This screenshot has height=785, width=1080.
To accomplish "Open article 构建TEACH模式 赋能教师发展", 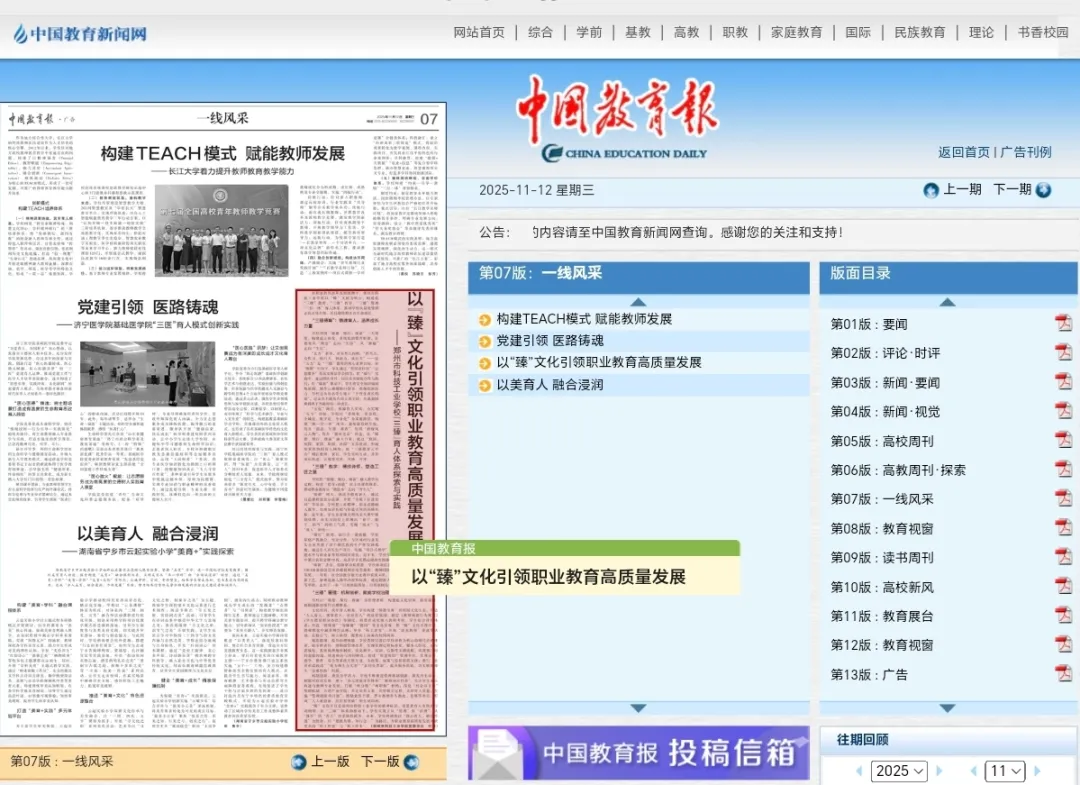I will (584, 319).
